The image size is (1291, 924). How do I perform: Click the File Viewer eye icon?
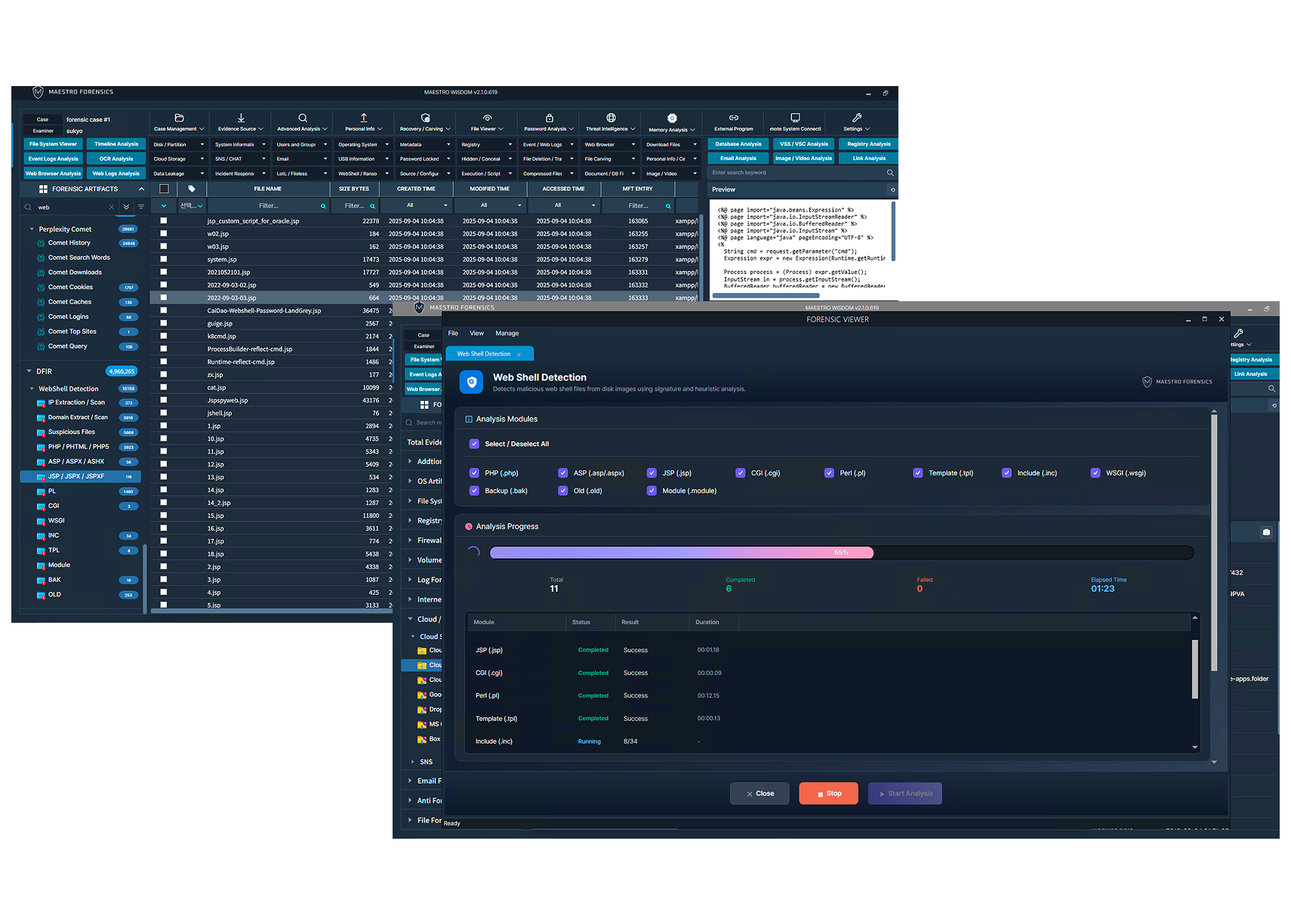[488, 118]
